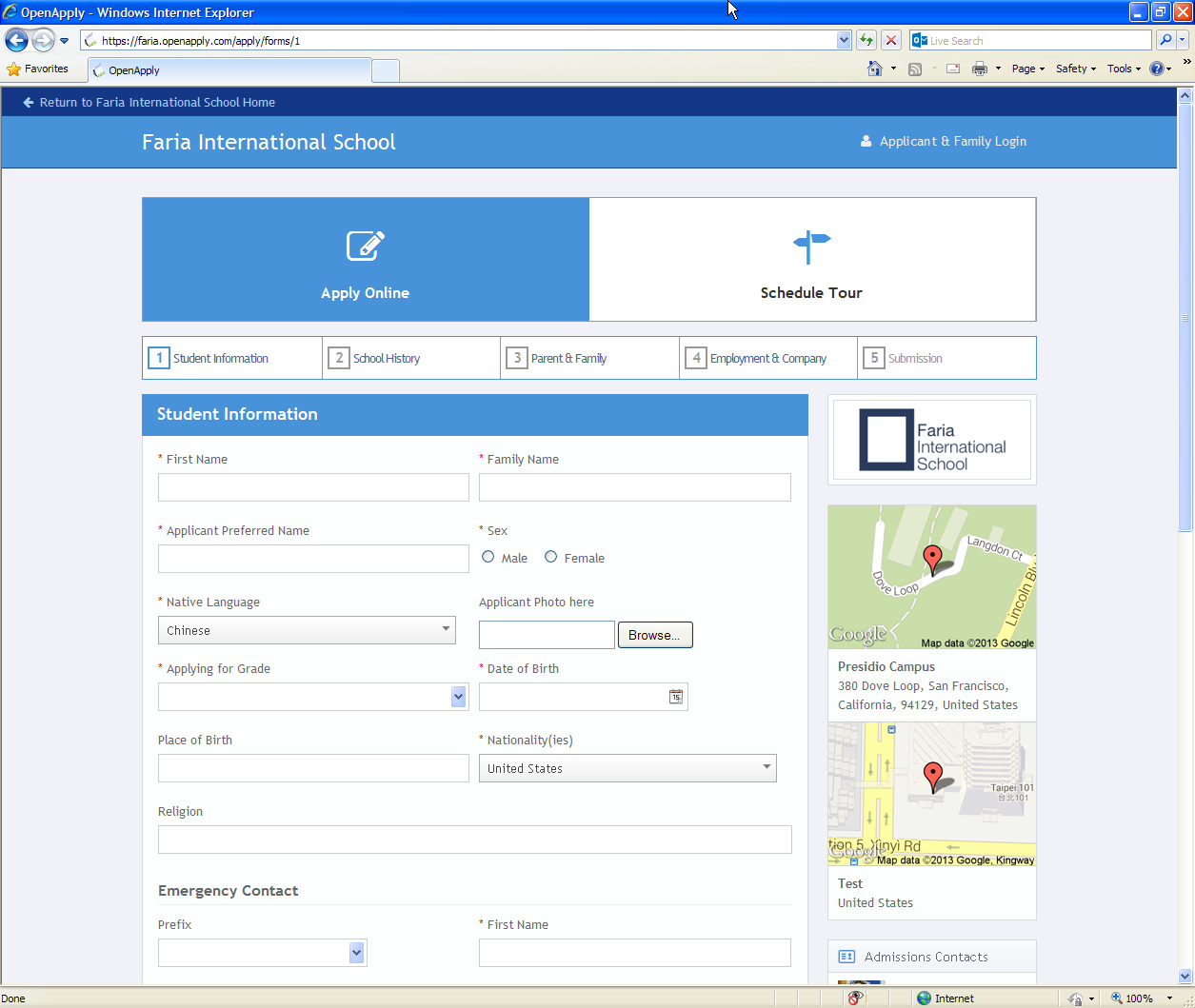Click the Presidio Campus map thumbnail
The image size is (1195, 1008).
[932, 577]
